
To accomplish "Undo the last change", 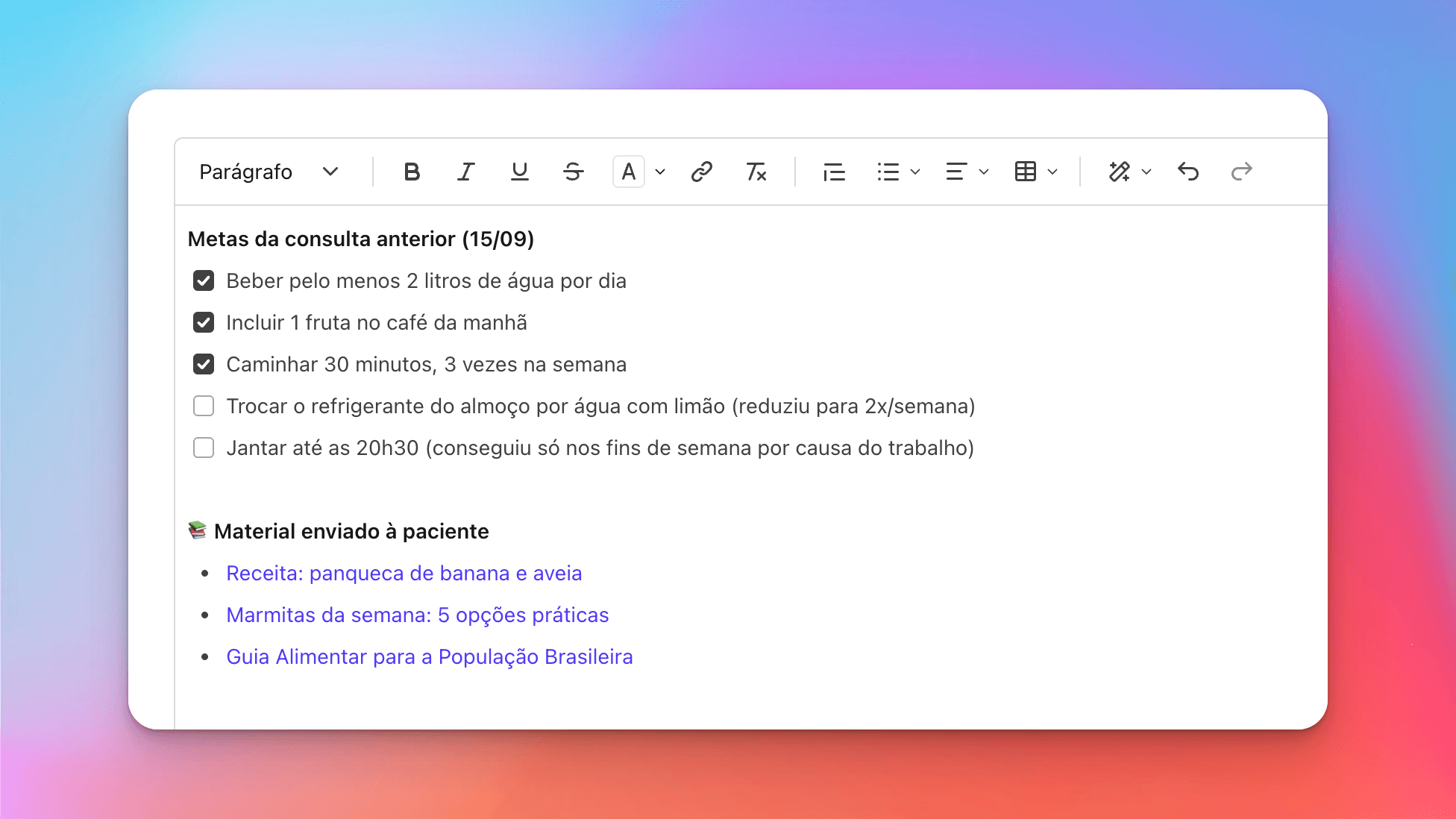I will tap(1188, 172).
